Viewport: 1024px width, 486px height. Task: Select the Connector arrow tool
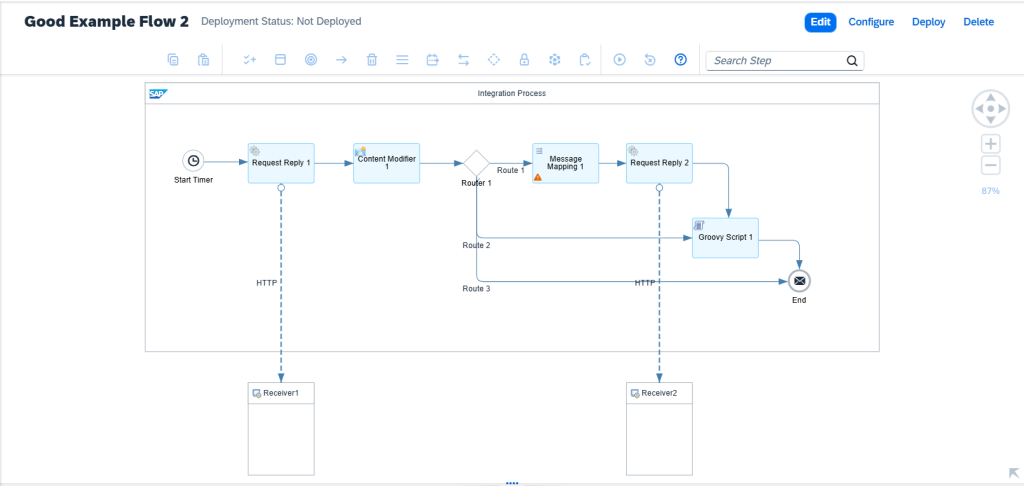(x=341, y=60)
